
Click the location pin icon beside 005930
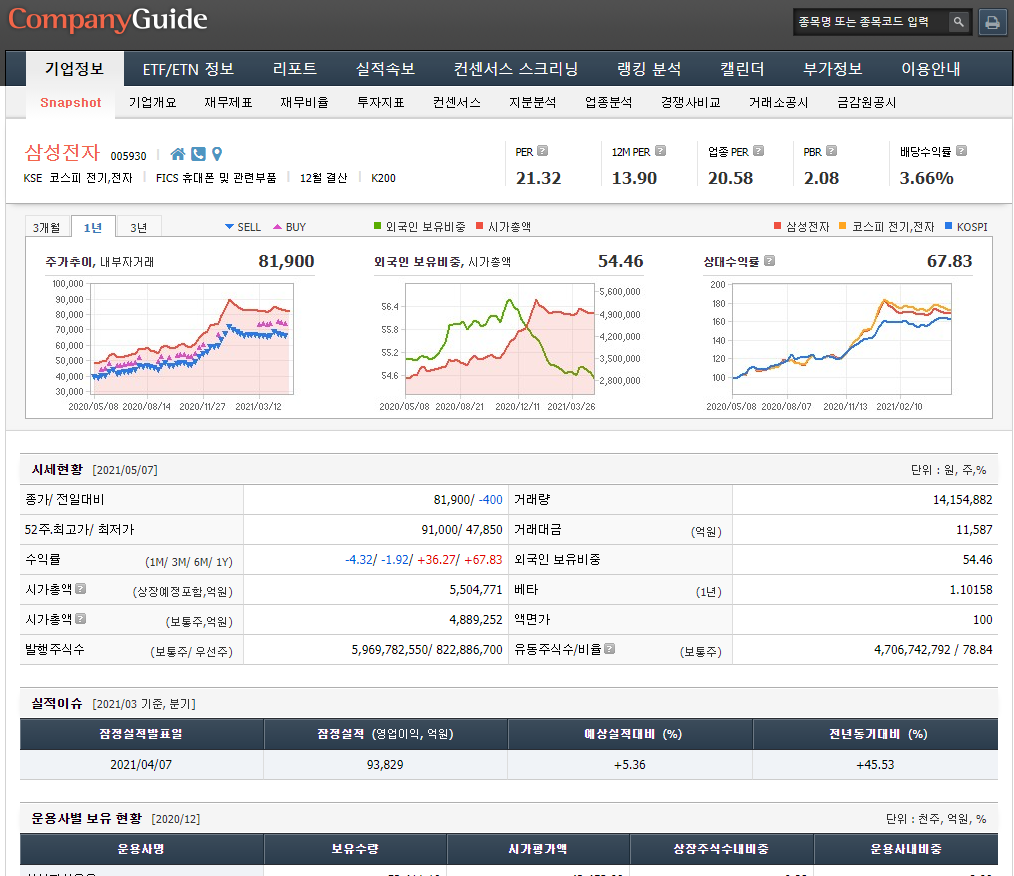(x=217, y=154)
